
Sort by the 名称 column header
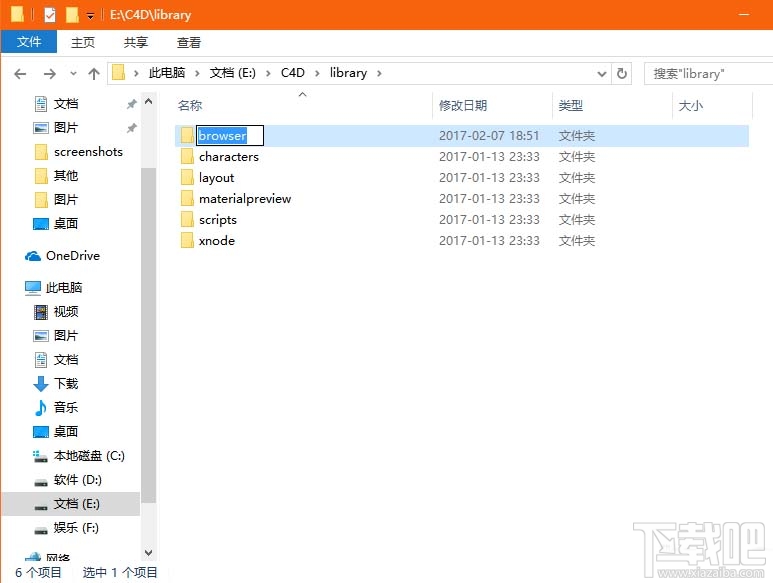pos(189,105)
